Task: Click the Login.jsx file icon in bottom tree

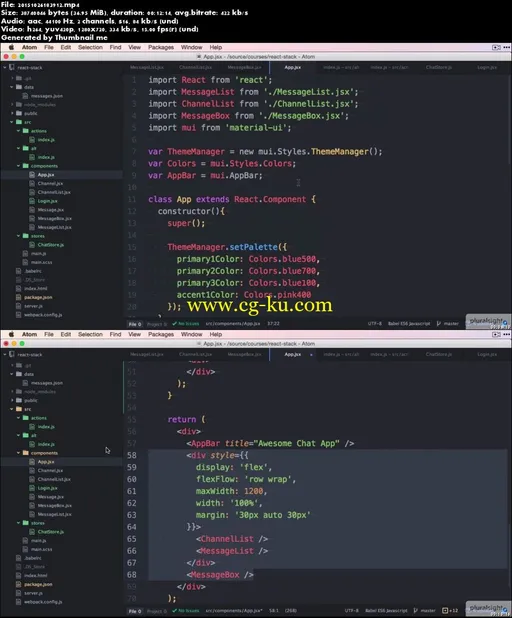Action: [x=32, y=488]
